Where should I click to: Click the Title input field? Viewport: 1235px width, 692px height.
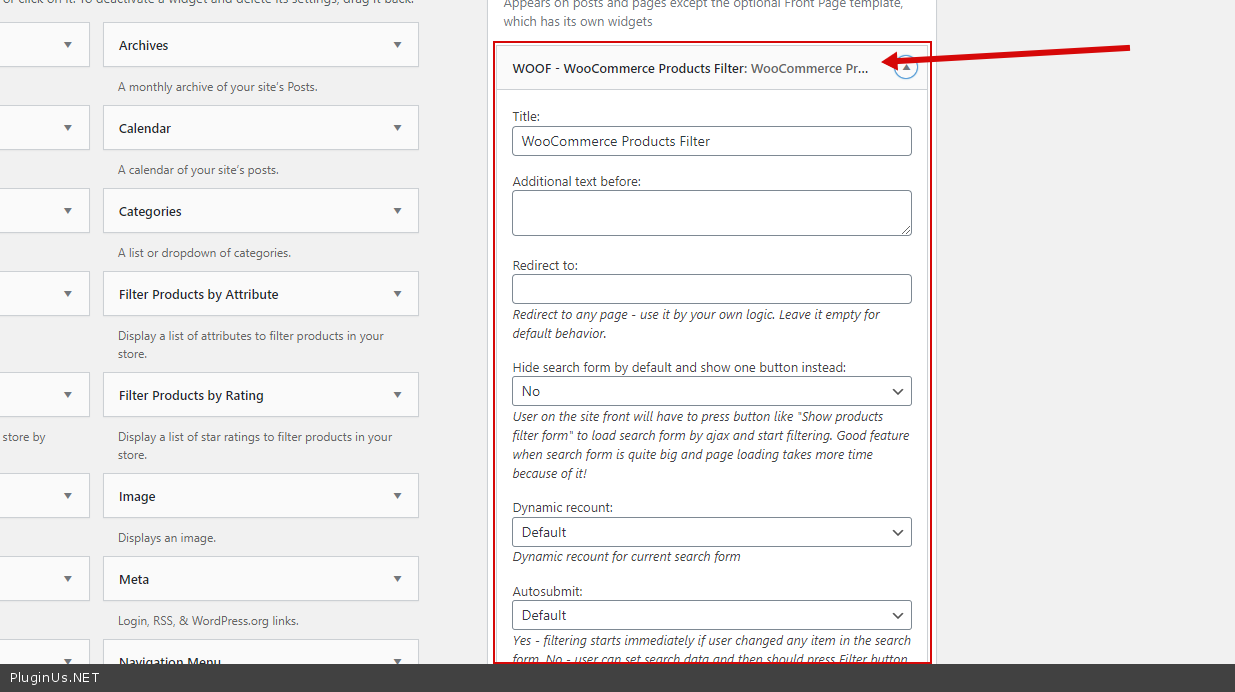711,141
